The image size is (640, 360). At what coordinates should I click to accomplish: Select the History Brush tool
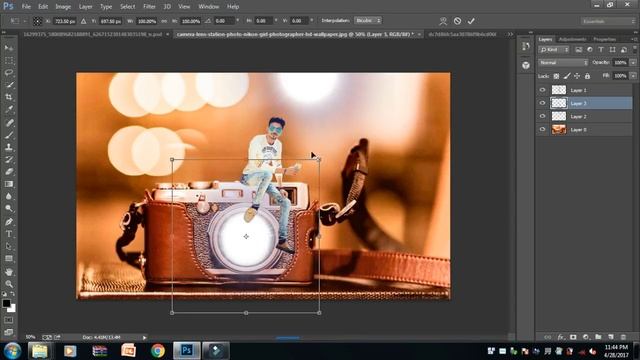click(9, 159)
